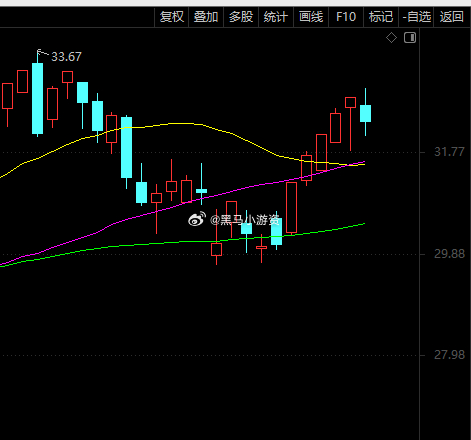Select the 29.88 price axis label
Screen dimensions: 471x440
click(449, 254)
